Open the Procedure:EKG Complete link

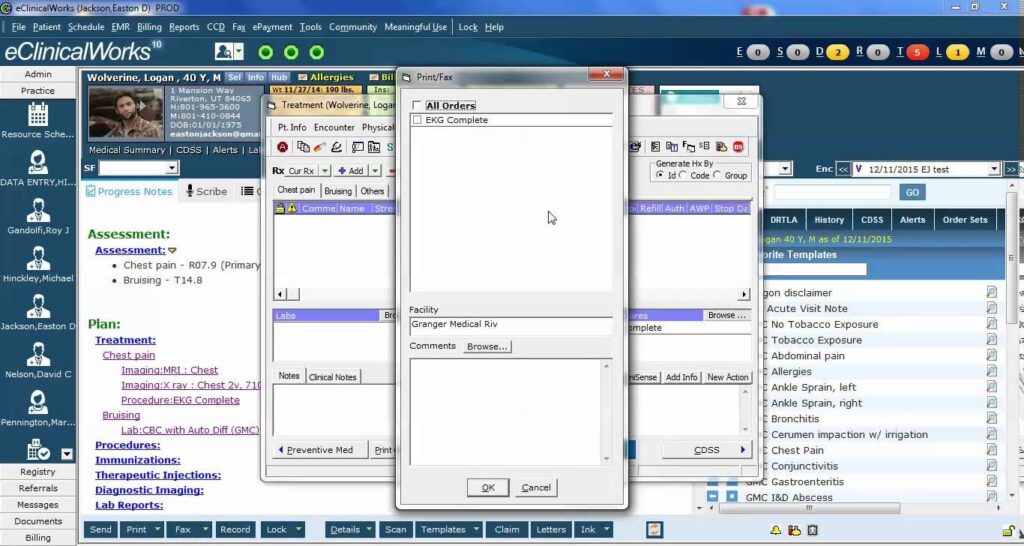tap(180, 400)
